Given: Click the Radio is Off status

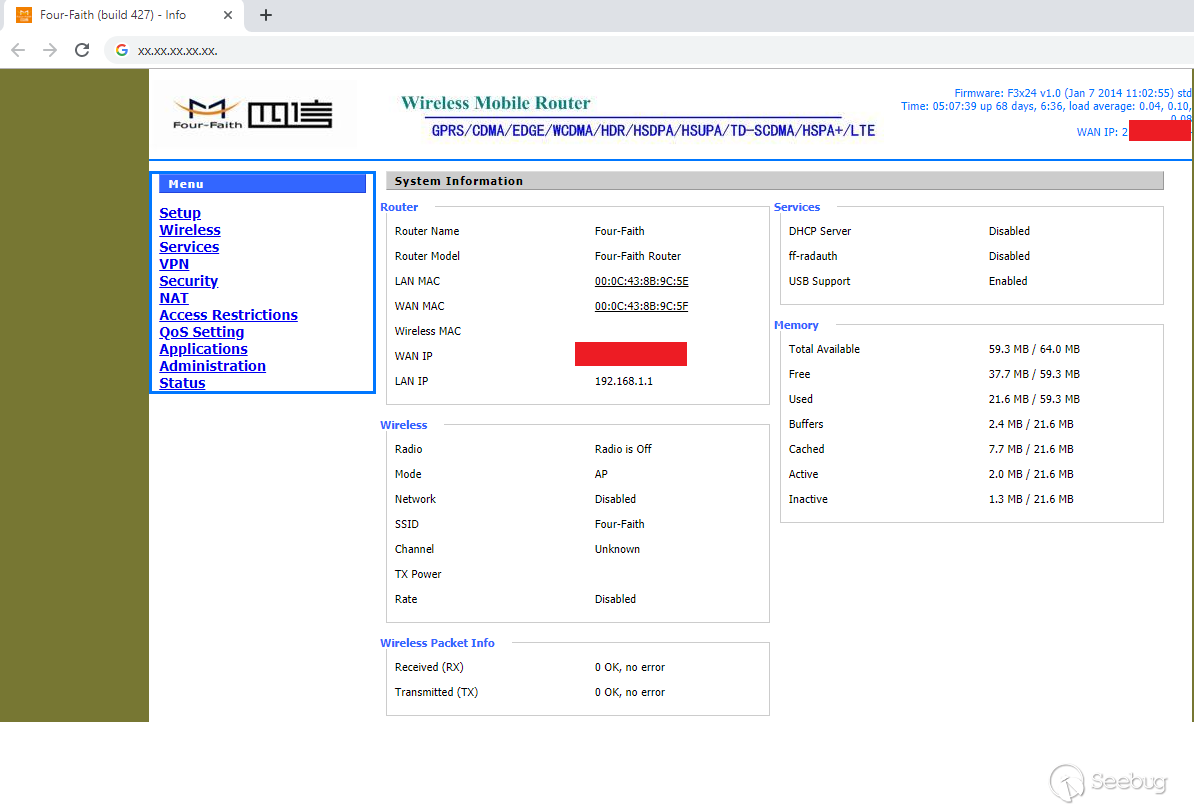Looking at the screenshot, I should 623,450.
